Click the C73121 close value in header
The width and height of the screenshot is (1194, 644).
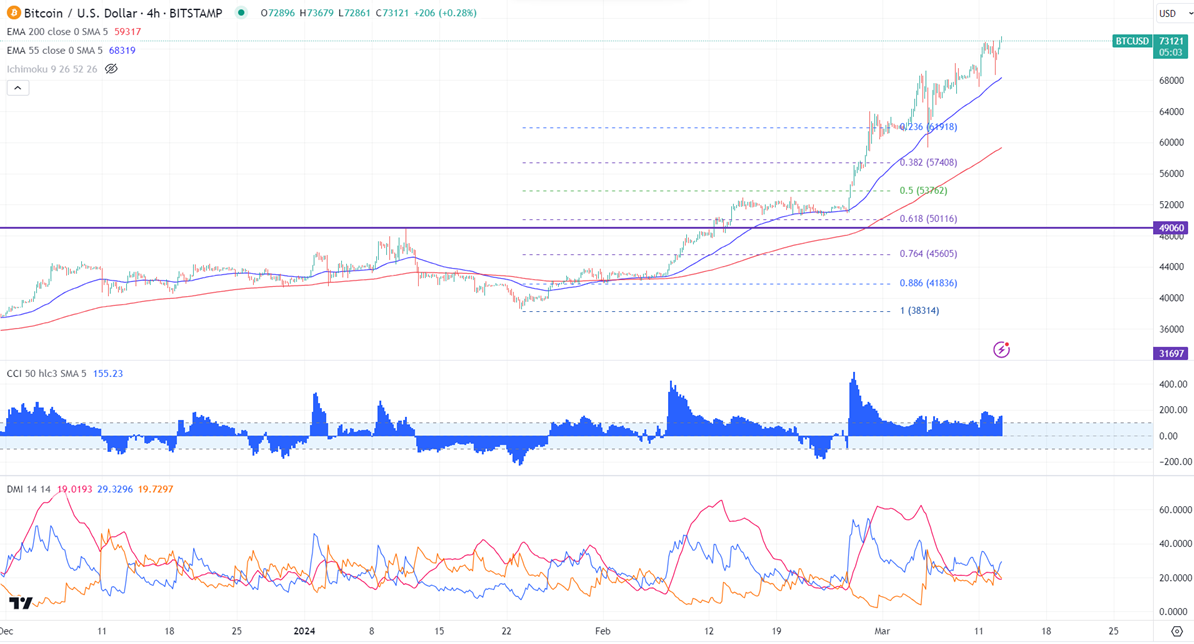coord(391,13)
